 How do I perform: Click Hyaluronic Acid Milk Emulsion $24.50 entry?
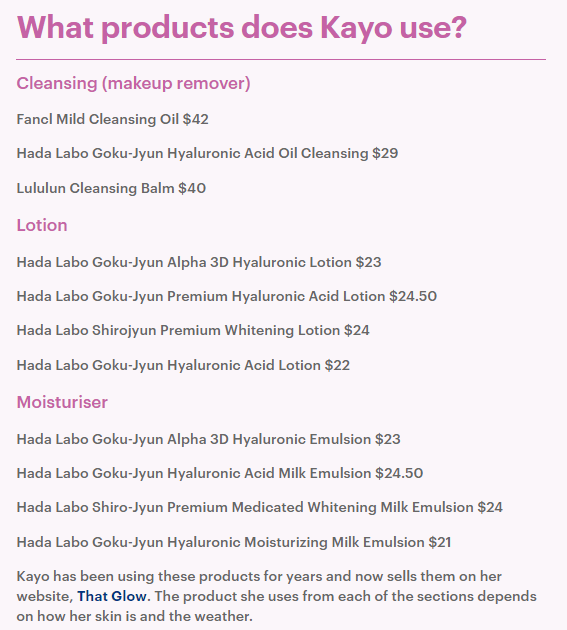pos(220,473)
